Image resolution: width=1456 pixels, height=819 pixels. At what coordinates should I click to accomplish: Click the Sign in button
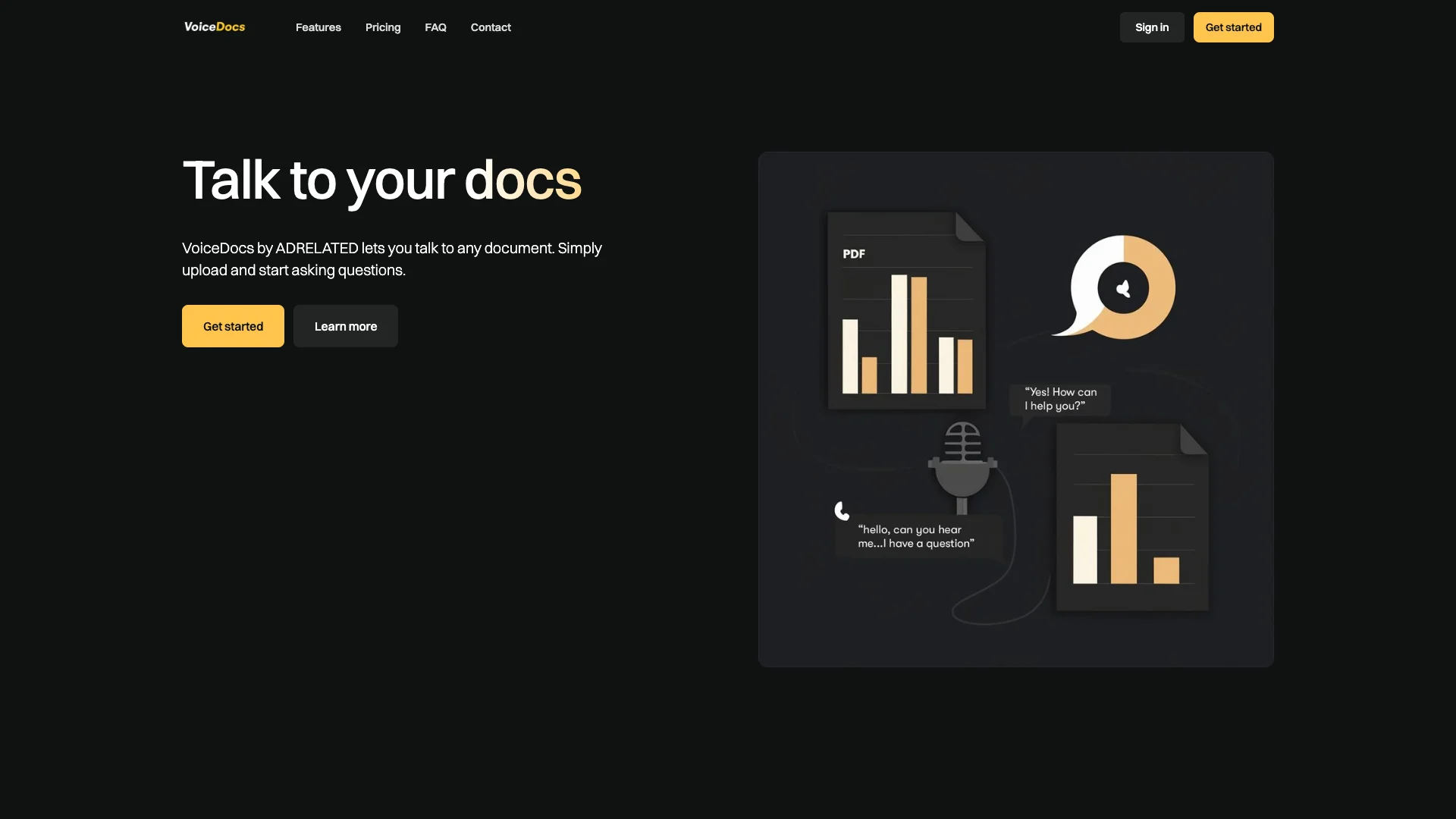[x=1151, y=27]
